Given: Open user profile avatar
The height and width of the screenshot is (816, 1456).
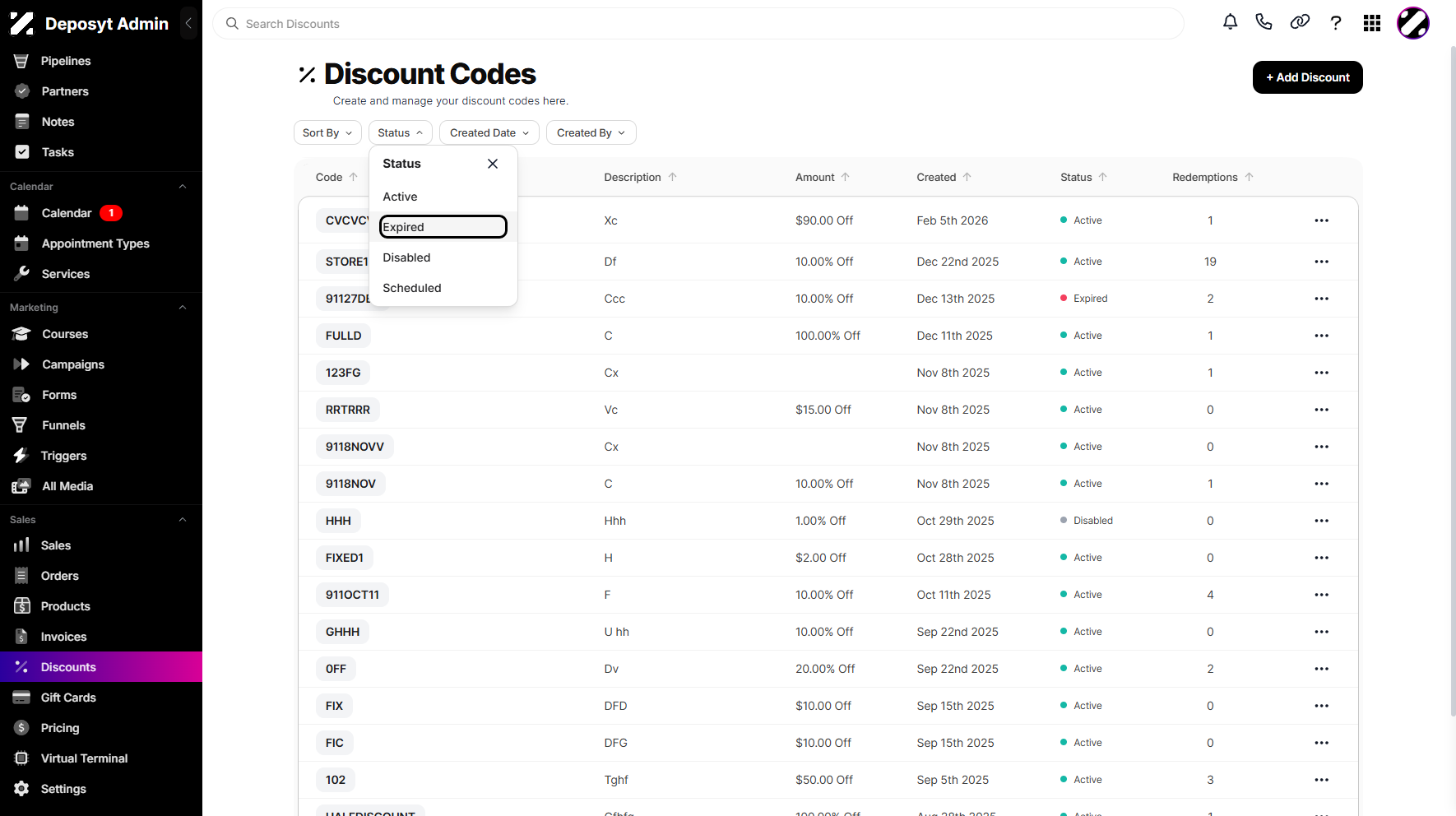Looking at the screenshot, I should click(1413, 23).
